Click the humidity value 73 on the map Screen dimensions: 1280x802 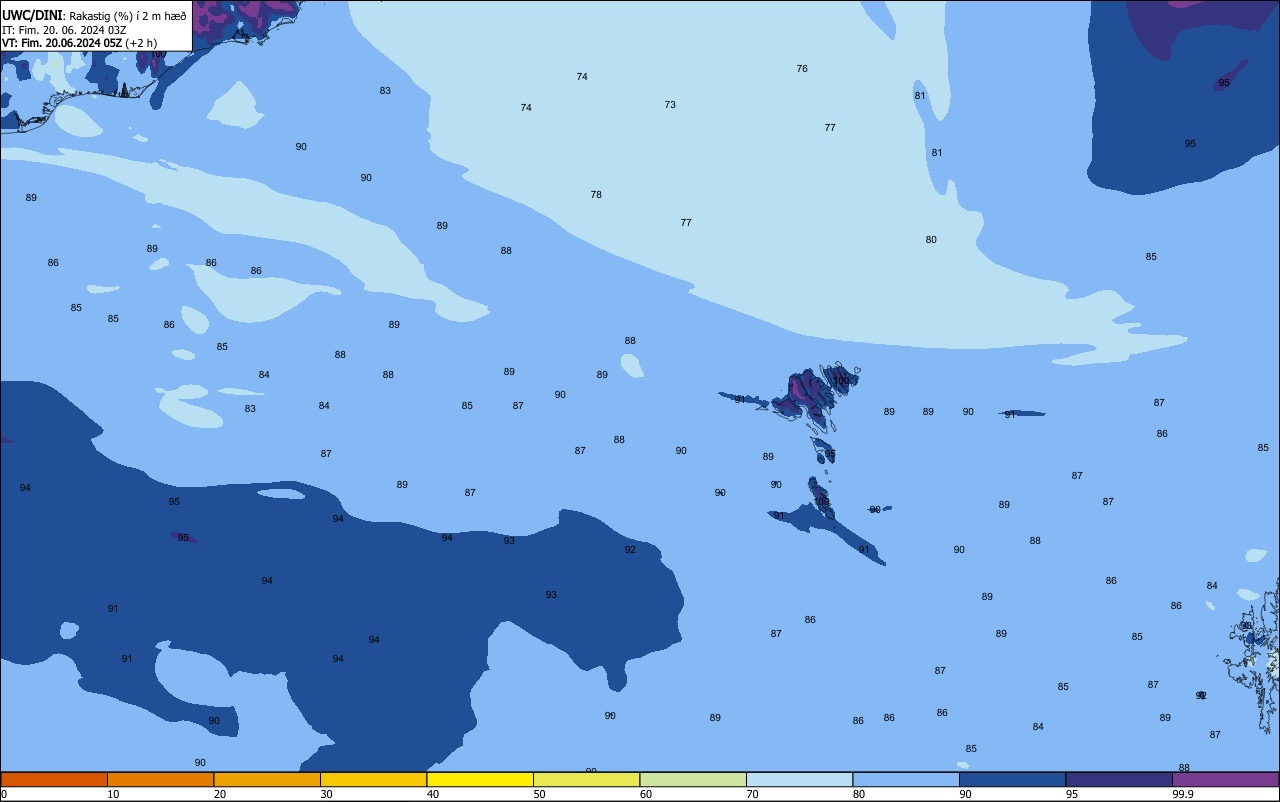tap(670, 104)
